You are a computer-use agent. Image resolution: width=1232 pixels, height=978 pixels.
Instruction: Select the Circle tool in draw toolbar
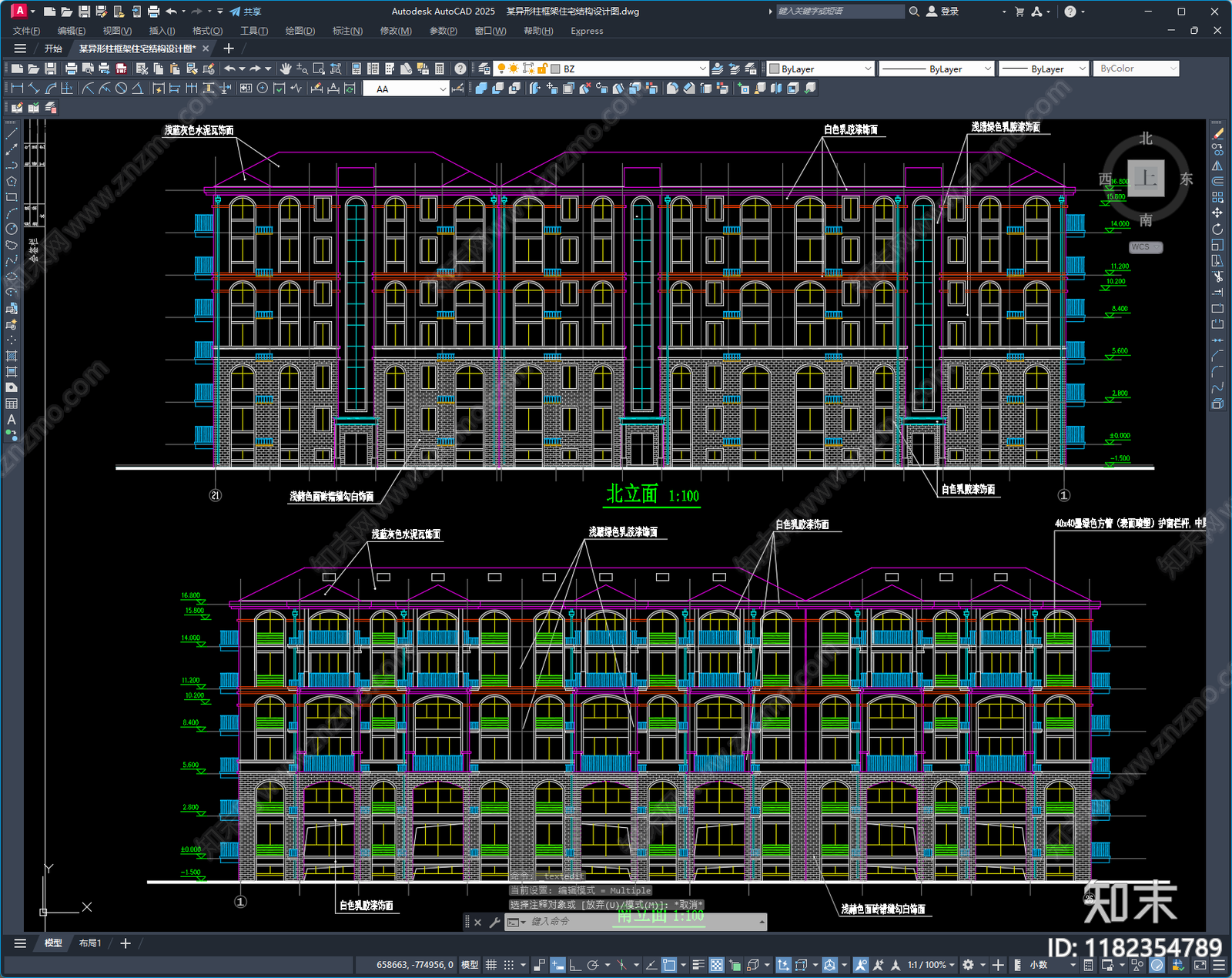(12, 229)
